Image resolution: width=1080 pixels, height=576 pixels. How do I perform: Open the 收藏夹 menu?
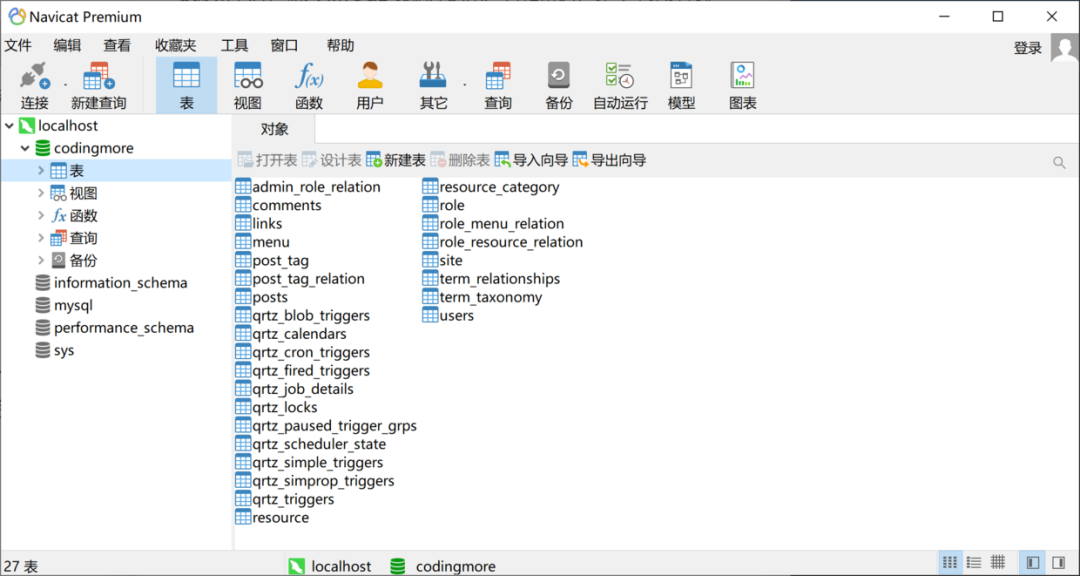coord(176,46)
